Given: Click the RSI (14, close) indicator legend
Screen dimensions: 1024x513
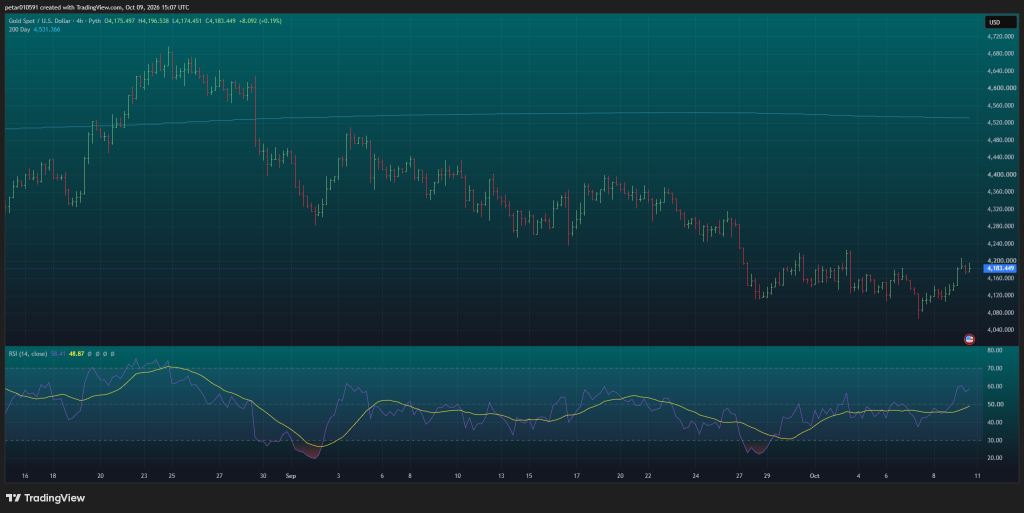Looking at the screenshot, I should (27, 354).
